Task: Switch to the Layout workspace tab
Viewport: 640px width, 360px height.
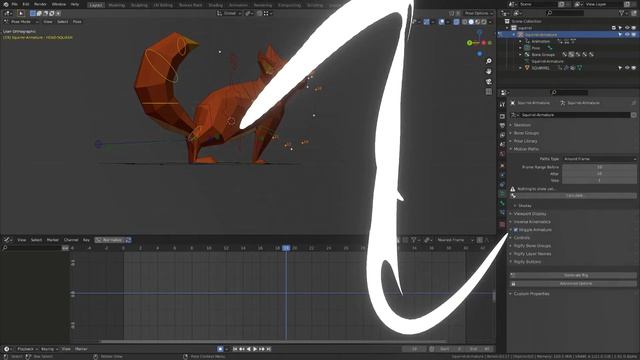Action: [96, 5]
